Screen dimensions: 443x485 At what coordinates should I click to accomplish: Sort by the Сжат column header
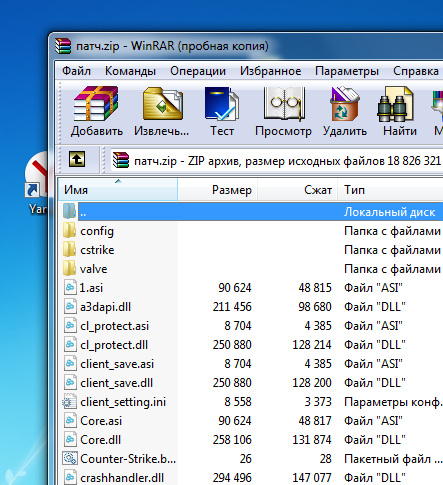click(x=297, y=190)
